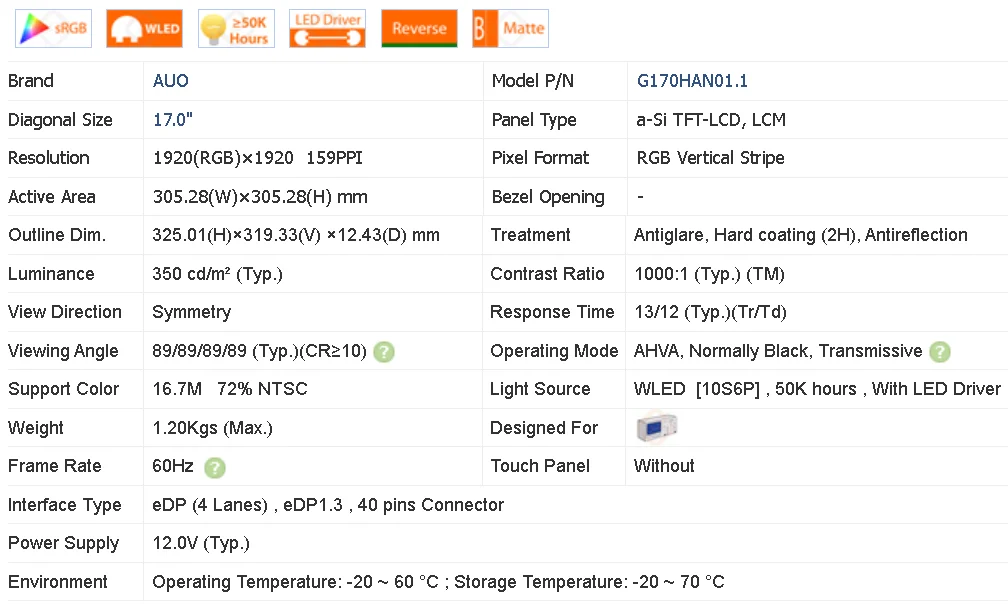This screenshot has width=1008, height=604.
Task: Open the Frame Rate help question mark
Action: pyautogui.click(x=215, y=467)
